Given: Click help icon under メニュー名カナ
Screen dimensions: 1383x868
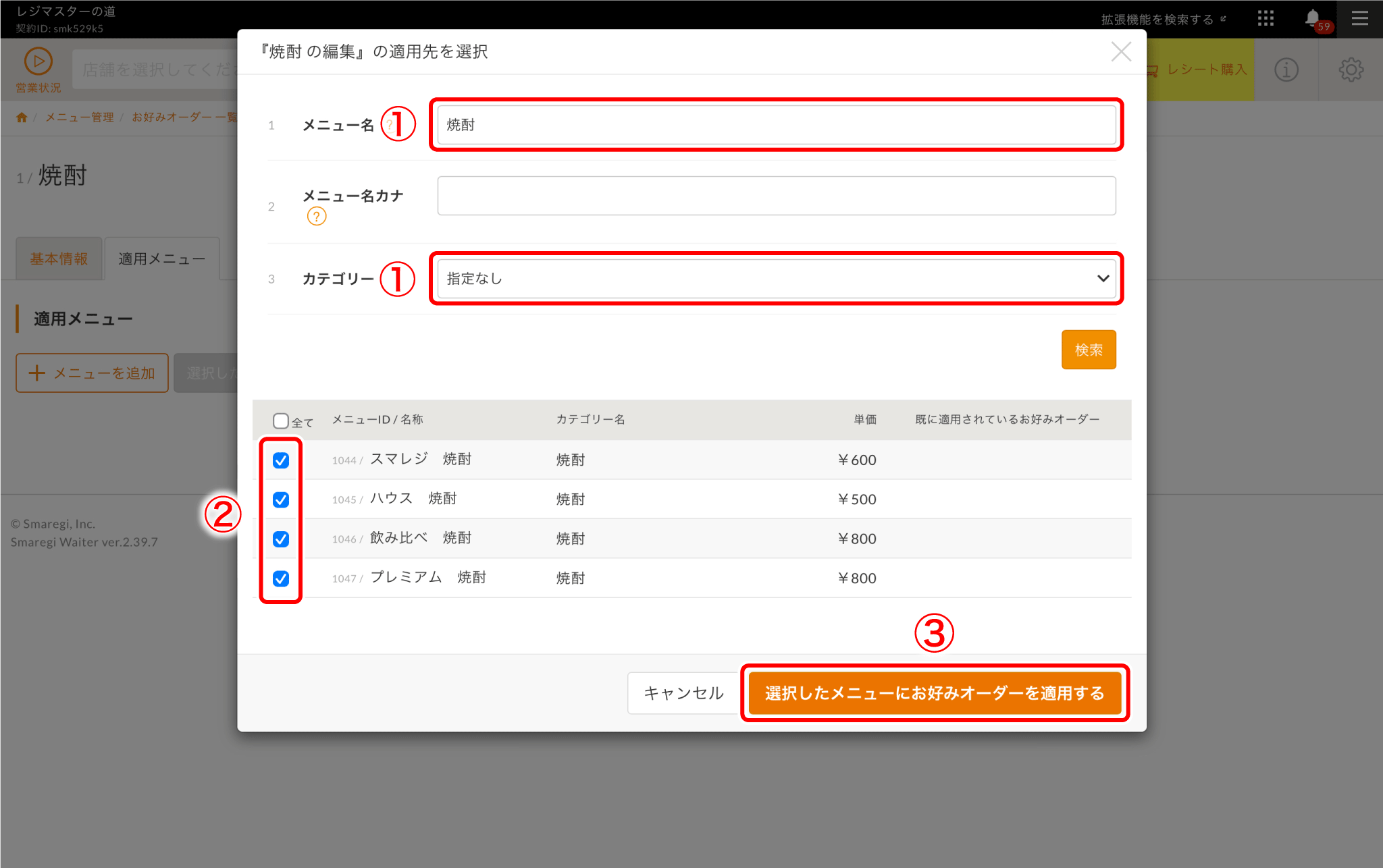Looking at the screenshot, I should coord(316,217).
